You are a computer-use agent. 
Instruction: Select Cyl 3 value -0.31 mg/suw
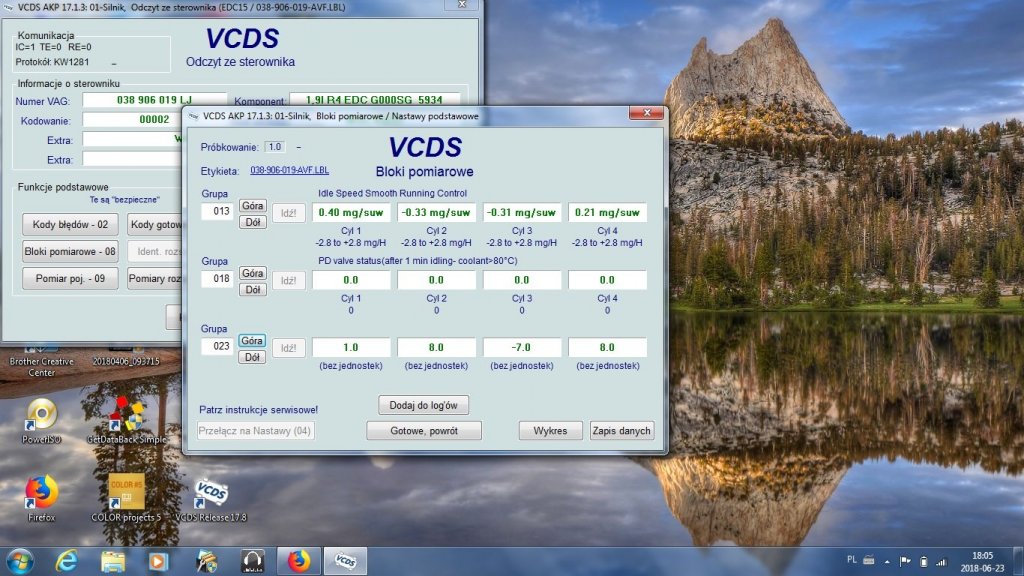(521, 212)
